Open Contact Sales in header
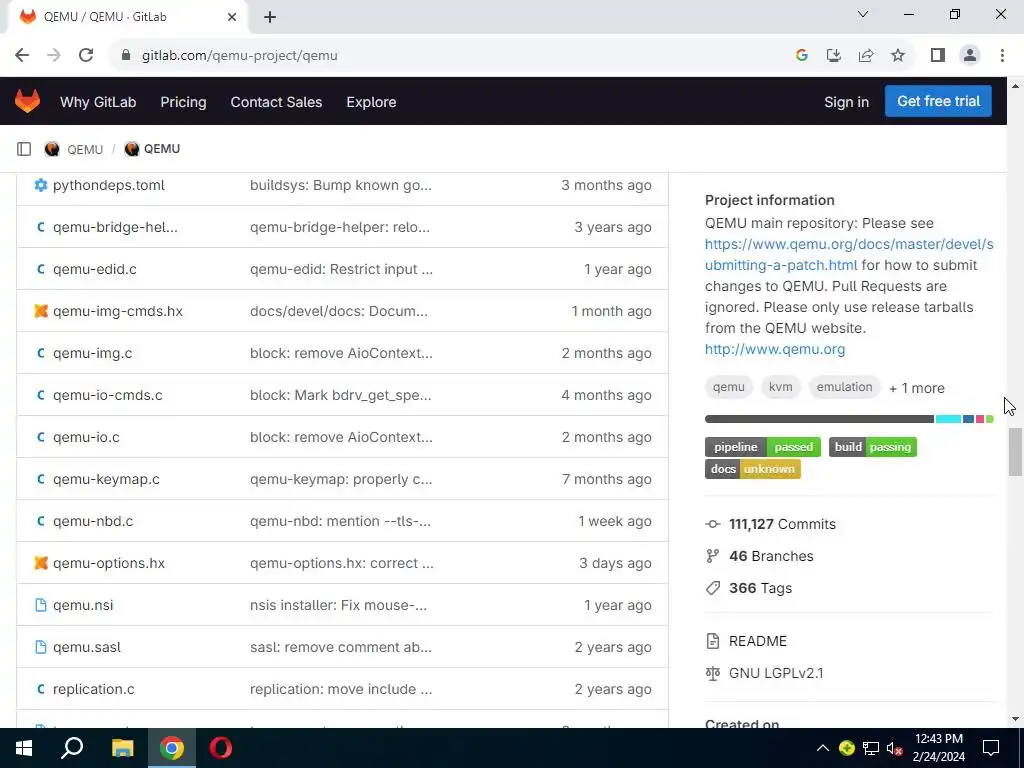Screen dimensions: 1024x768 pos(276,102)
